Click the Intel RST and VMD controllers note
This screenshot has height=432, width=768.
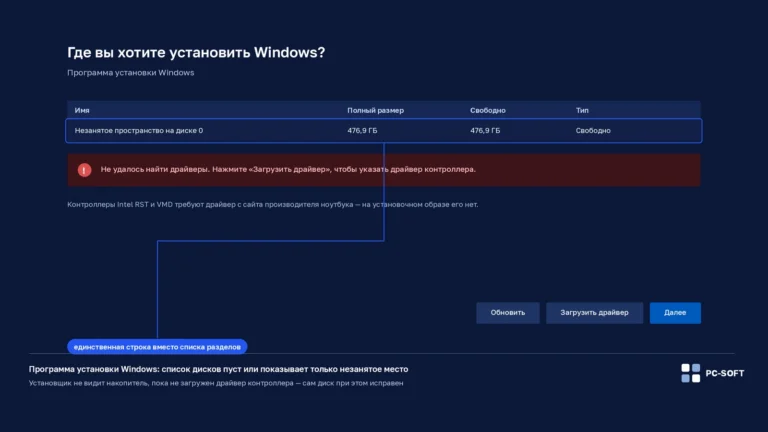point(272,205)
